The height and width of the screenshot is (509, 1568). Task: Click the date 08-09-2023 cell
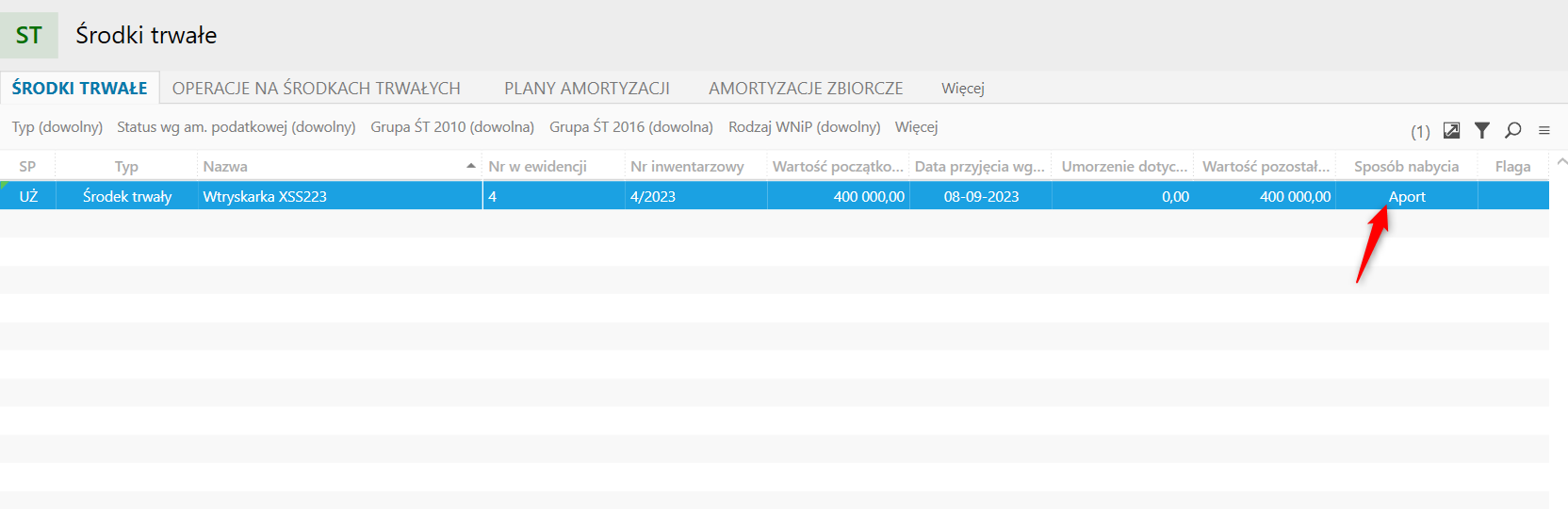pyautogui.click(x=981, y=196)
